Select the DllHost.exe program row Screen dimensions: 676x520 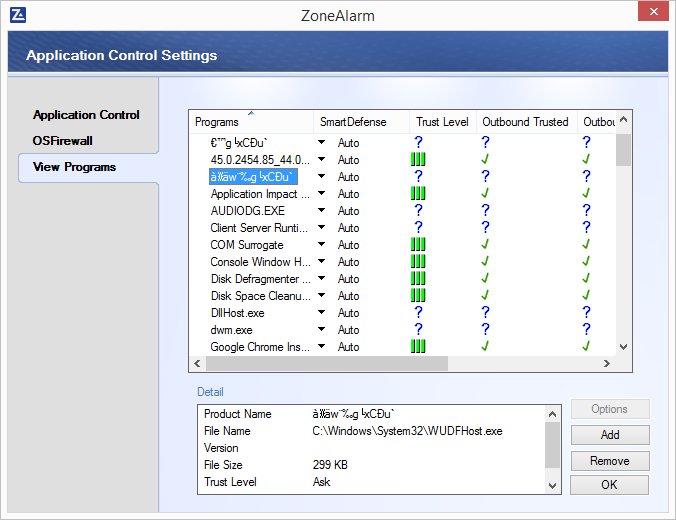[x=238, y=313]
